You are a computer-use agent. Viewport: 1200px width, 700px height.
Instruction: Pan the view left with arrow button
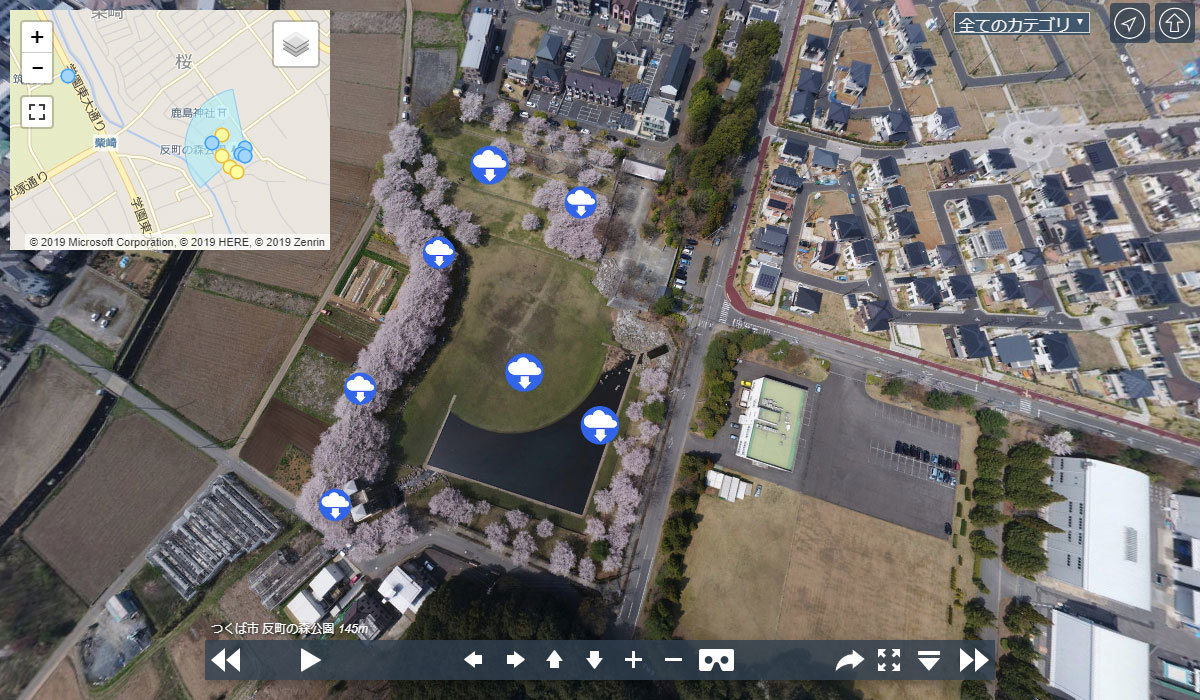click(474, 660)
